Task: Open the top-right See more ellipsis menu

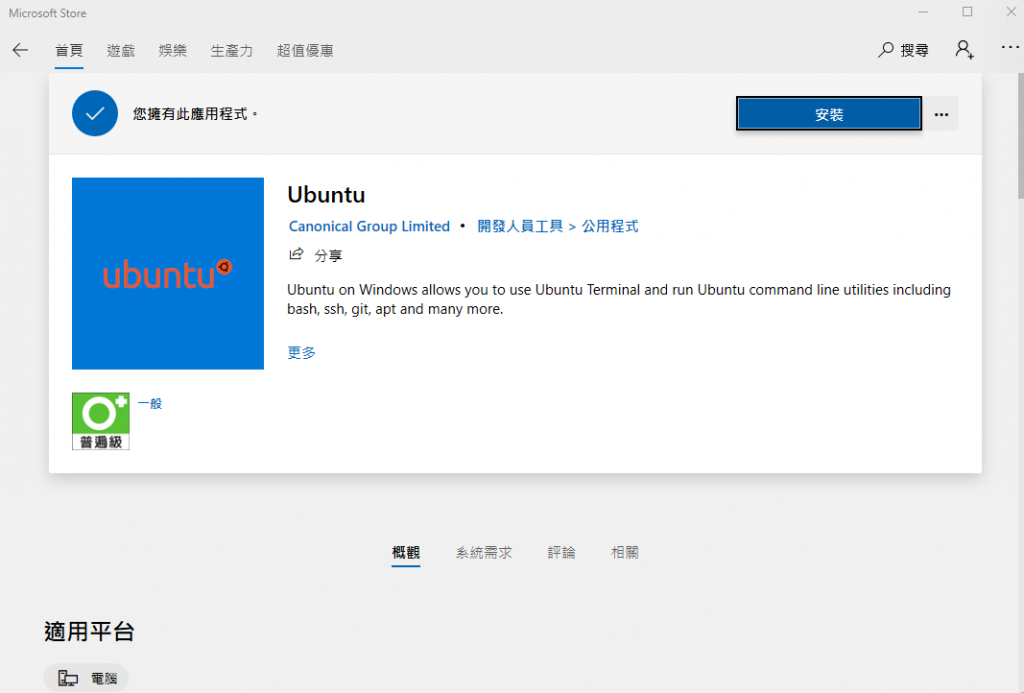Action: coord(1010,48)
